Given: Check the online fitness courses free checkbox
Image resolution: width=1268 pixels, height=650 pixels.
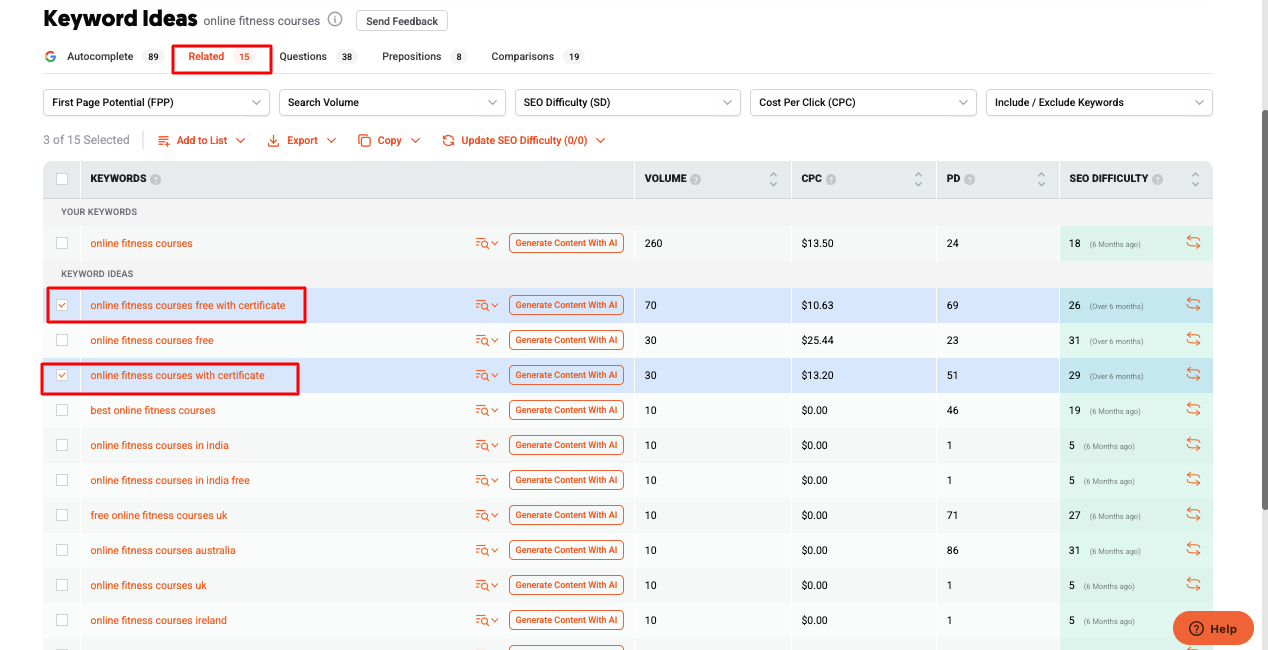Looking at the screenshot, I should (x=62, y=340).
